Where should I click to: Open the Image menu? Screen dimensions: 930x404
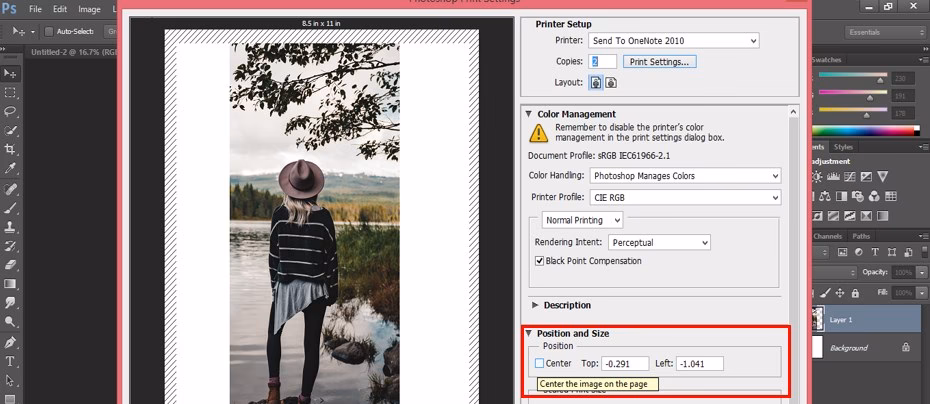[x=89, y=9]
